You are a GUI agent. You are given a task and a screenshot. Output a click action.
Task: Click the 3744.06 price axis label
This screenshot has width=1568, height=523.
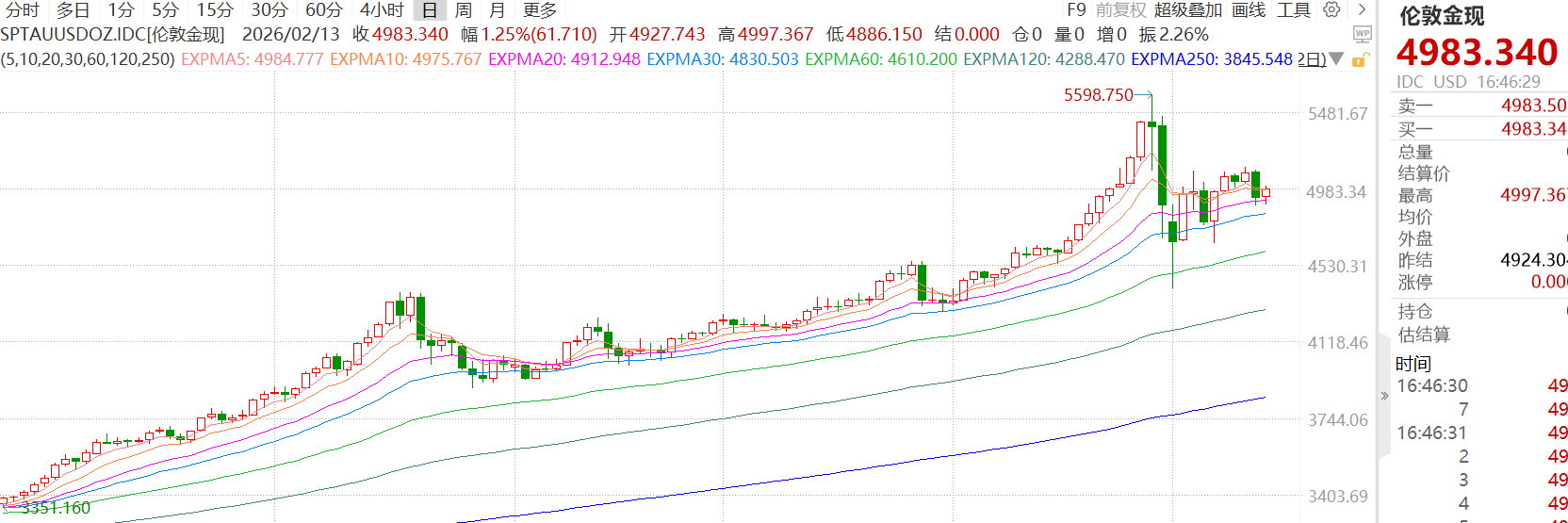click(1337, 420)
